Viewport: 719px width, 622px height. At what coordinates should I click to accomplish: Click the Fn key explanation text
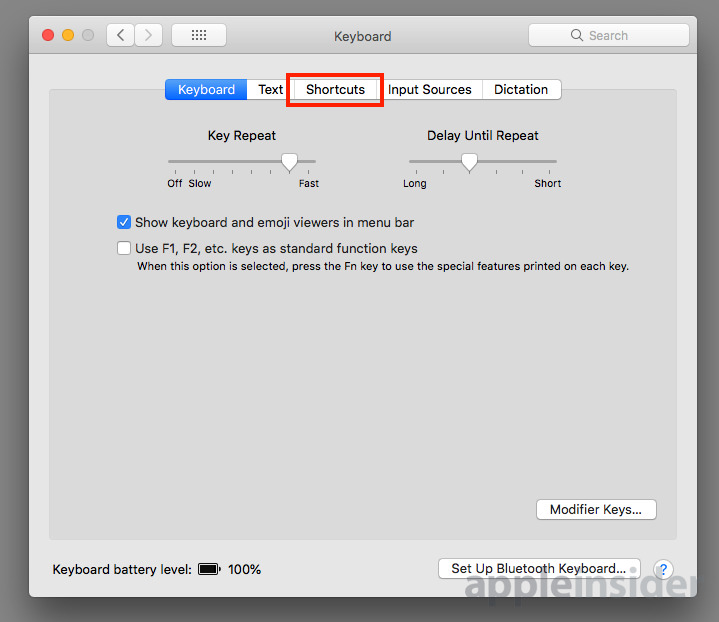click(383, 267)
